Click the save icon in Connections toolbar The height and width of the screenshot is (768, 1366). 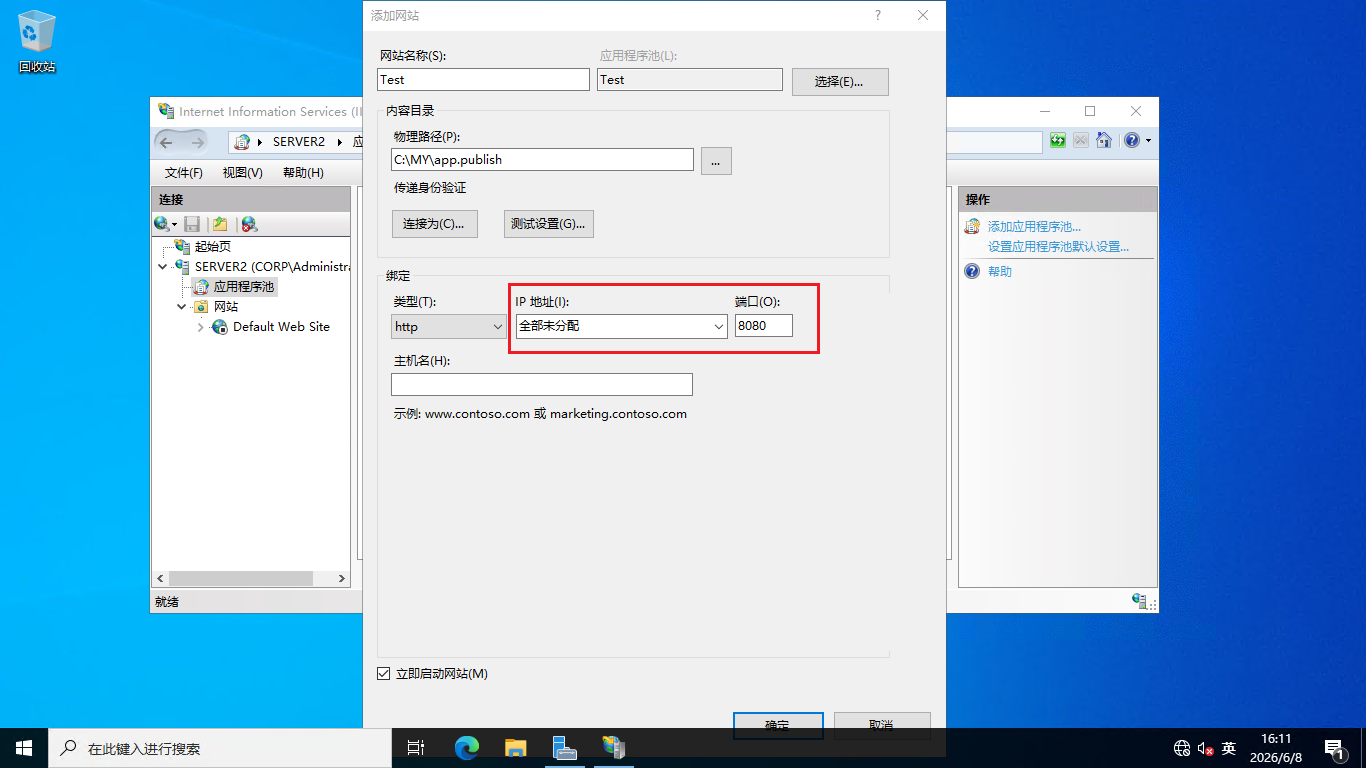[192, 224]
